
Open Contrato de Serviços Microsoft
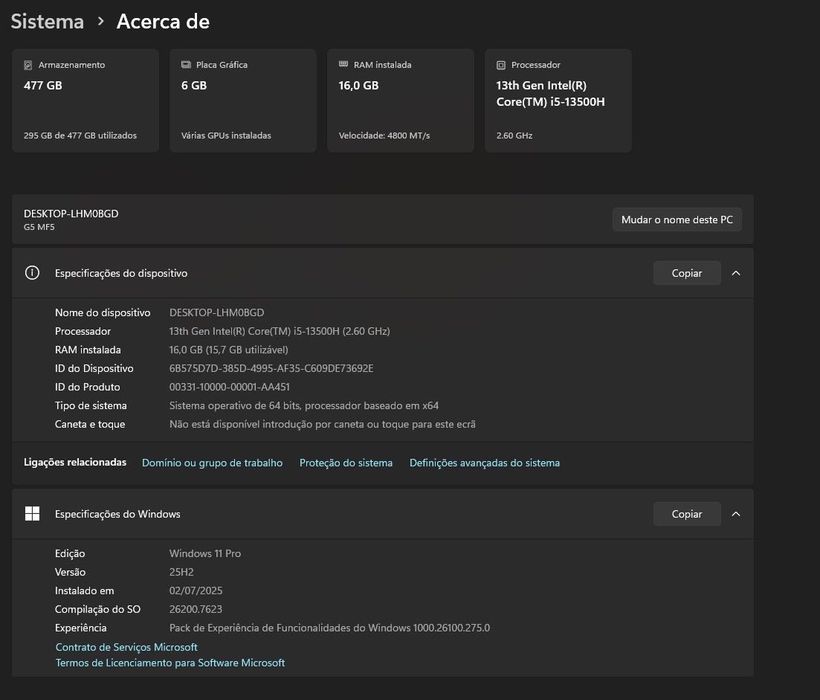tap(127, 647)
